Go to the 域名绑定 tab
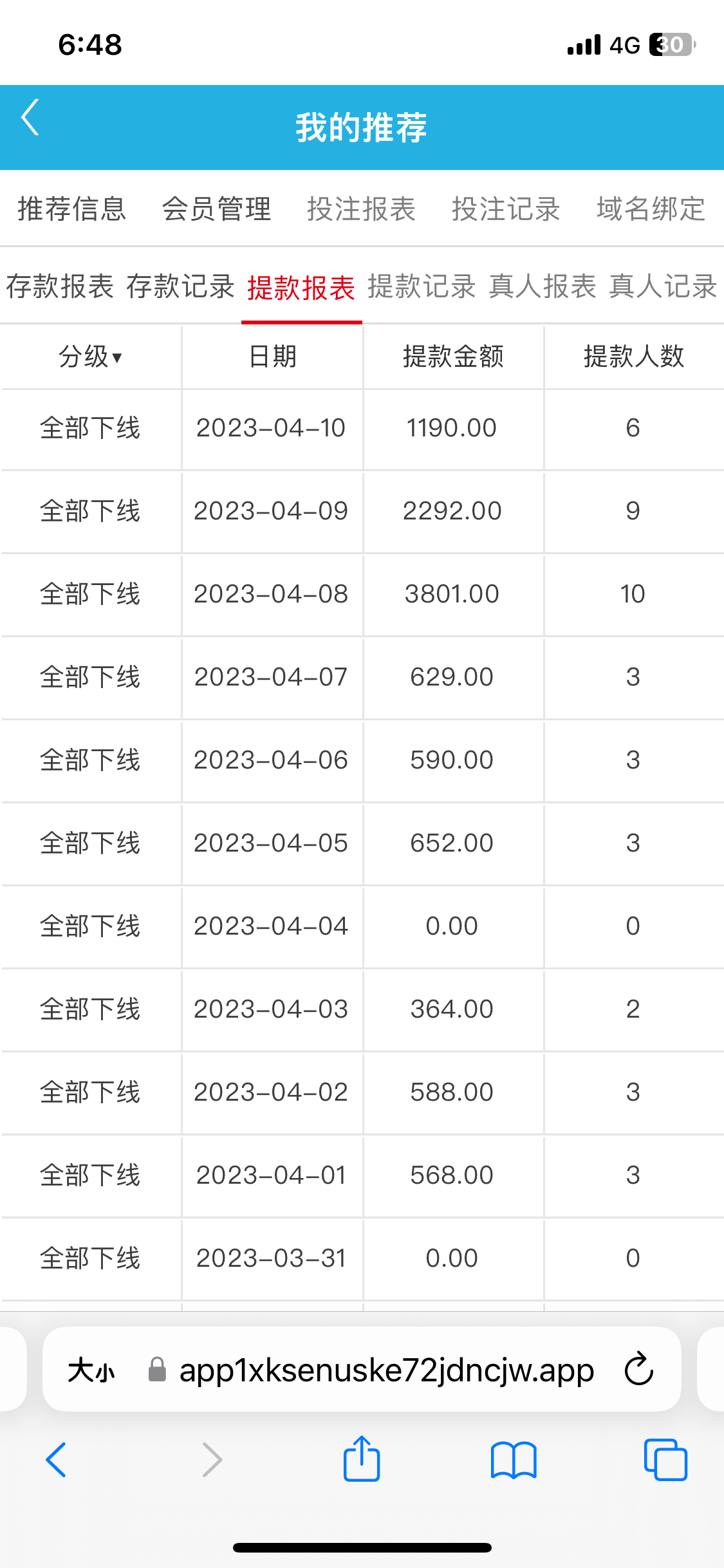 point(651,209)
